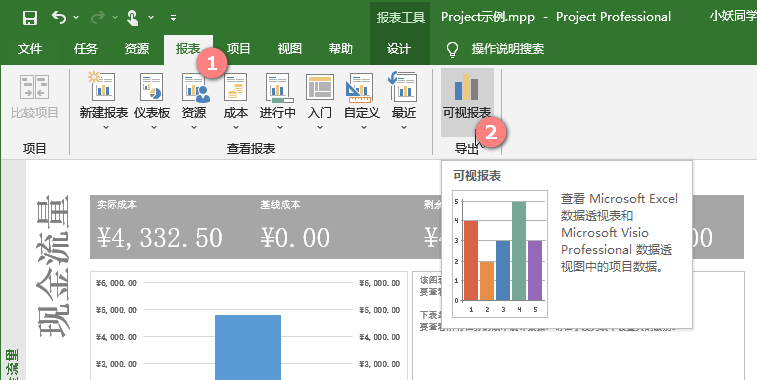Open the 进行中 reports icon
This screenshot has width=757, height=380.
[x=279, y=87]
